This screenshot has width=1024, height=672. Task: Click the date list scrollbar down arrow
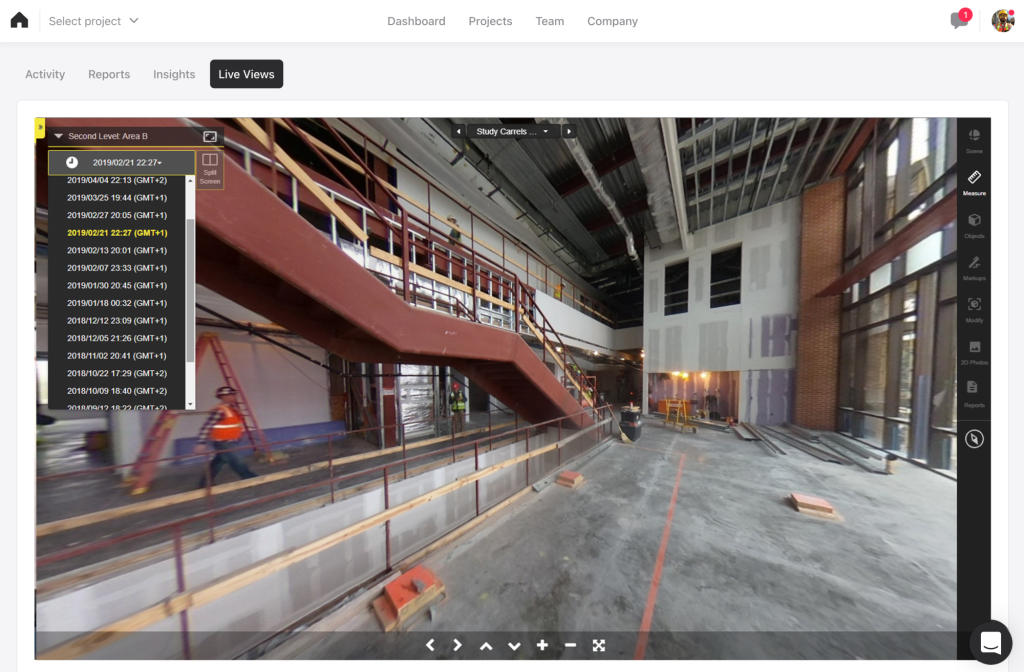coord(190,404)
